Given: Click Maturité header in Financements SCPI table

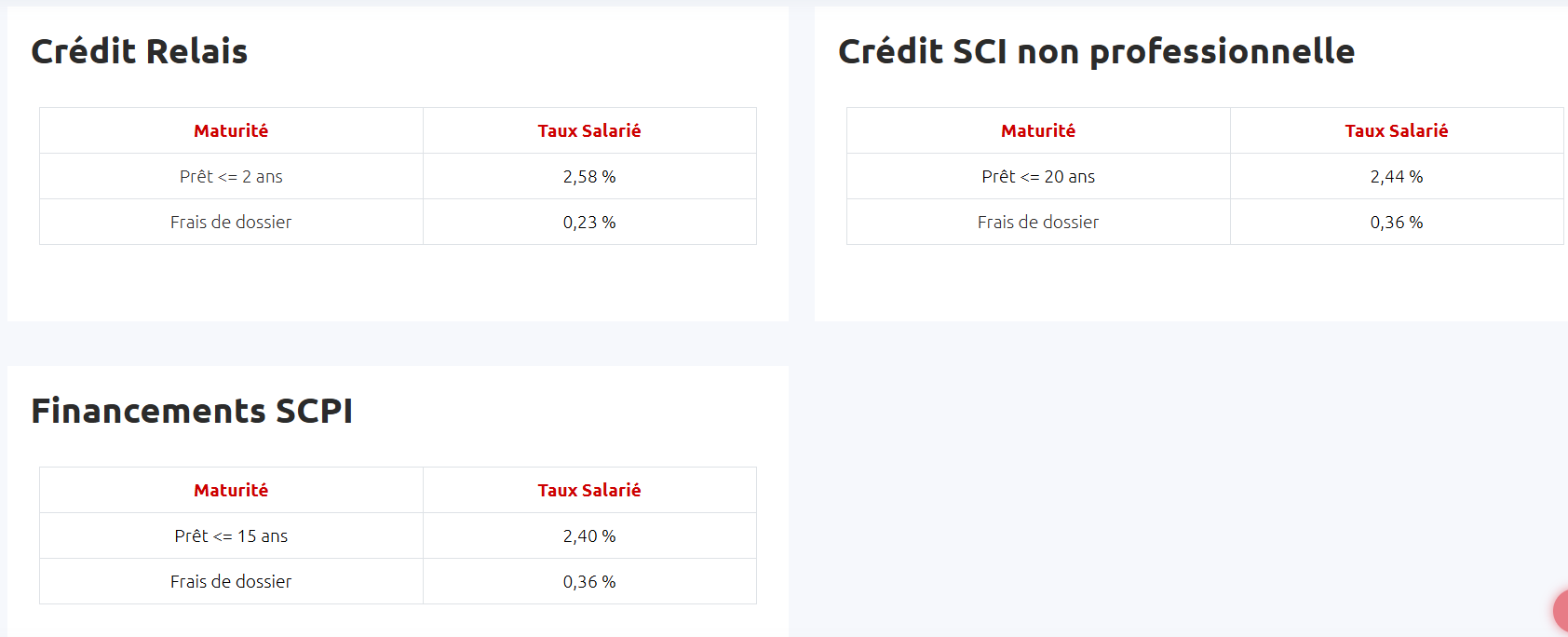Looking at the screenshot, I should [x=231, y=491].
